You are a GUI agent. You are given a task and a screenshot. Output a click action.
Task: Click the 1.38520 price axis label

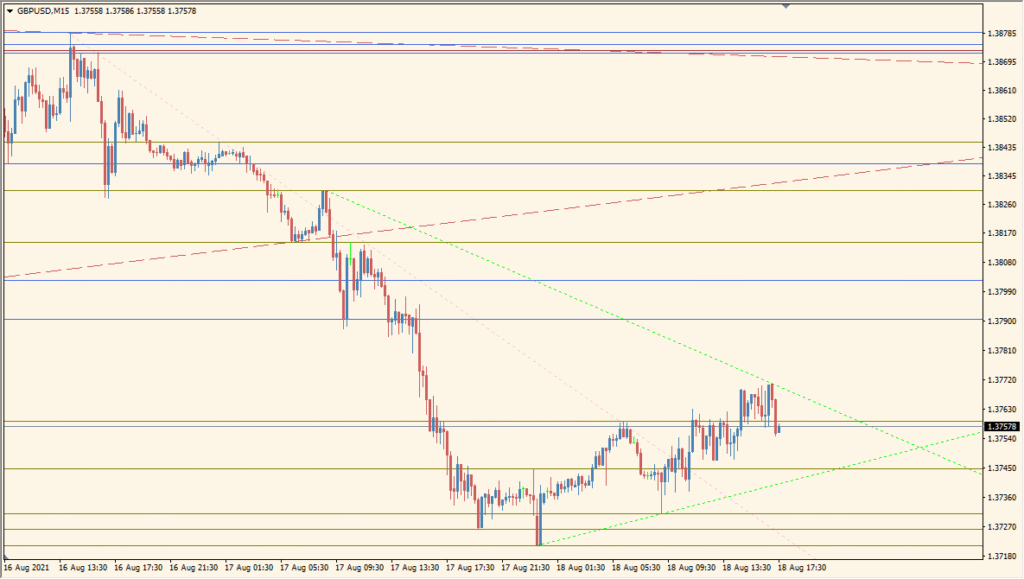tap(1002, 119)
